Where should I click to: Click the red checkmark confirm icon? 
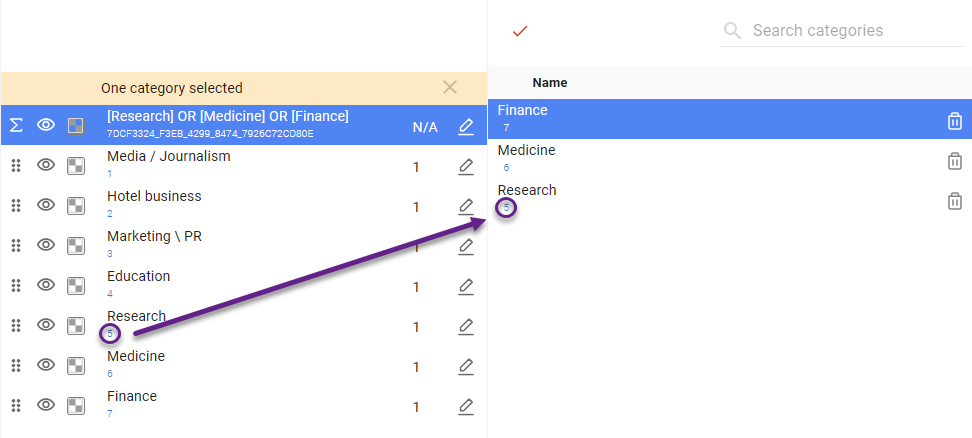519,31
